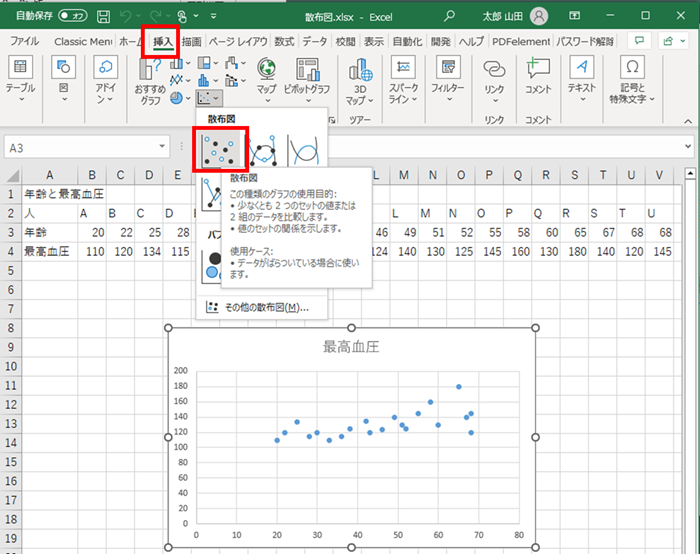The width and height of the screenshot is (700, 554).
Task: Switch to the 数式 (Formulas) tab
Action: tap(284, 42)
